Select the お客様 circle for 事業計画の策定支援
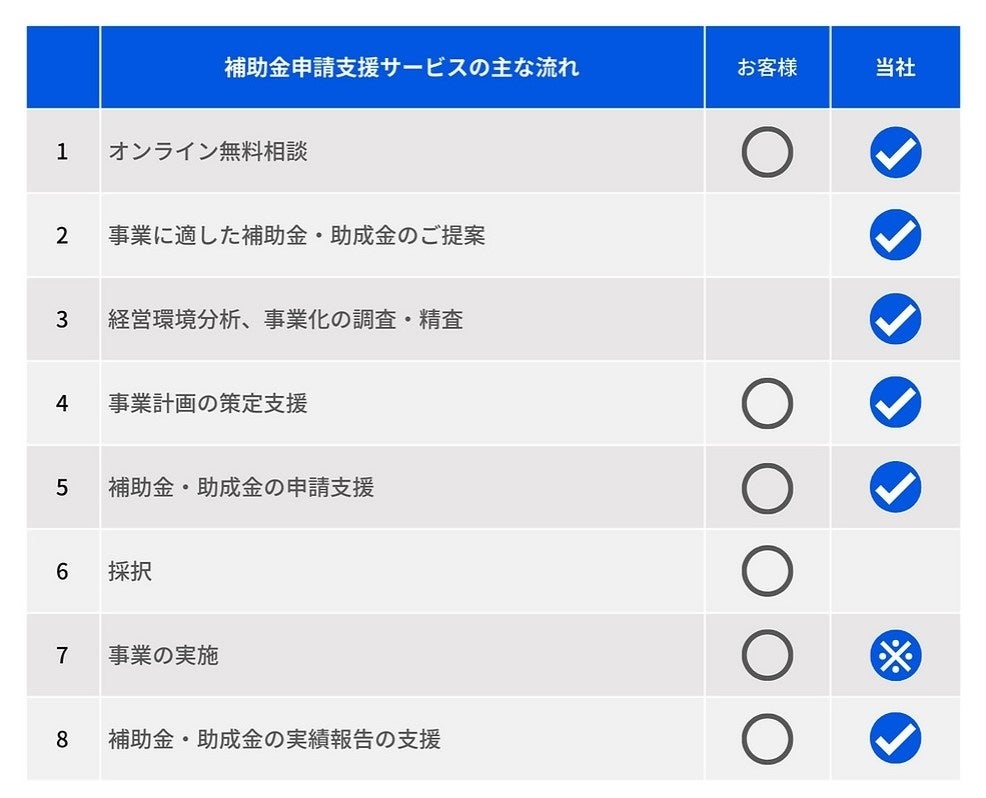Image resolution: width=986 pixels, height=798 pixels. click(767, 404)
